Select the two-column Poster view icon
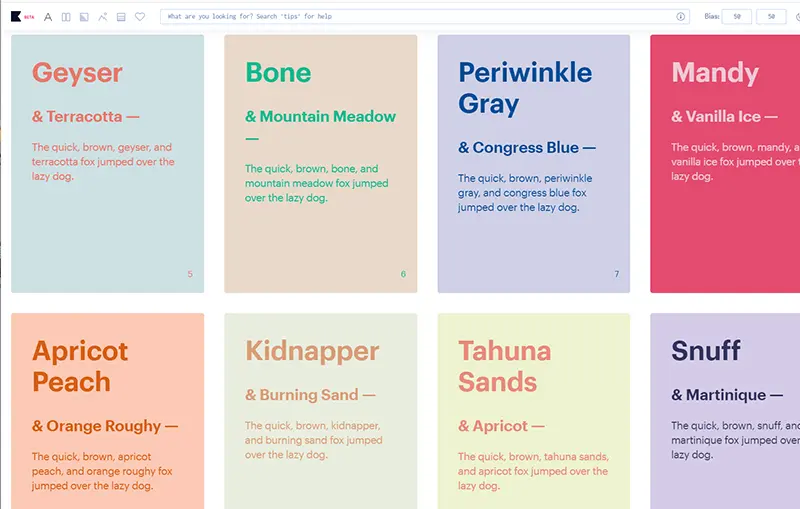 [x=66, y=17]
